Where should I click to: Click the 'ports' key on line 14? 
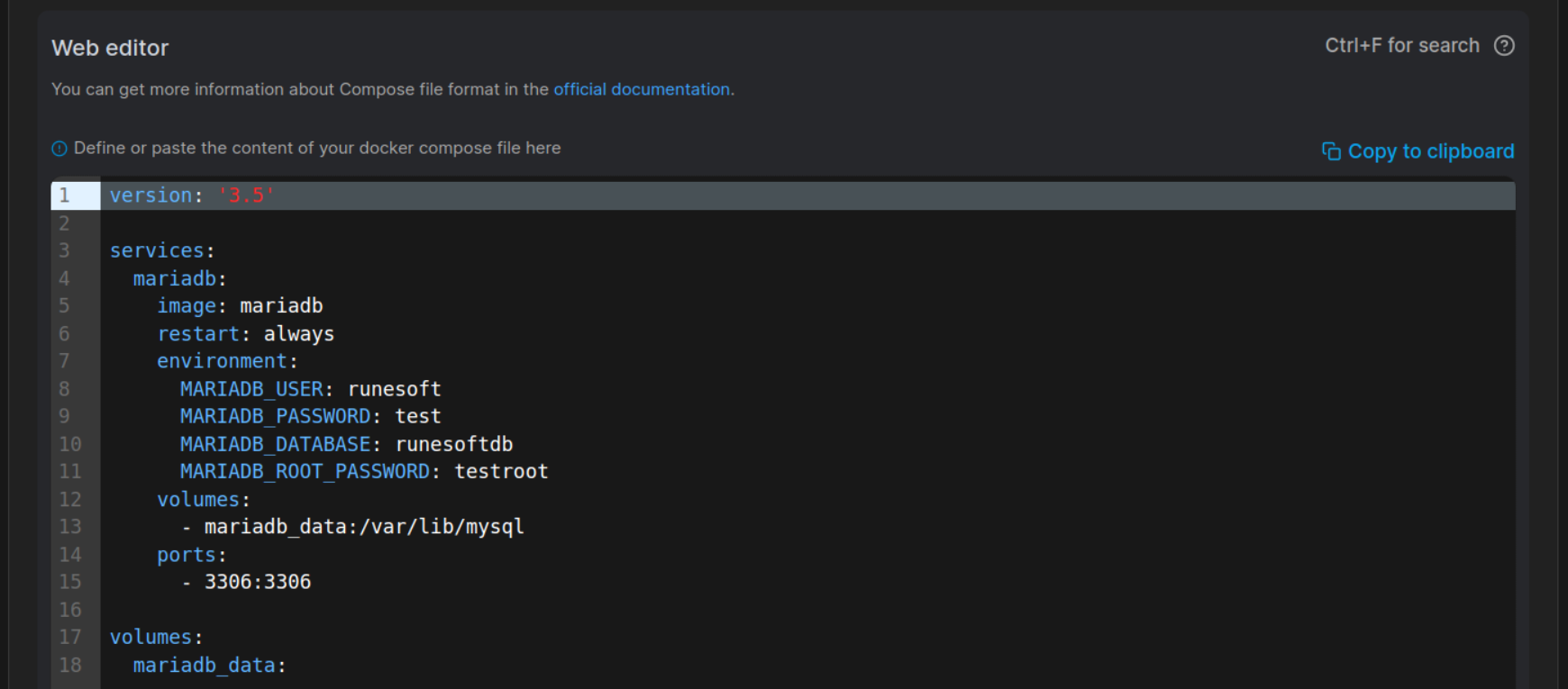click(x=187, y=555)
